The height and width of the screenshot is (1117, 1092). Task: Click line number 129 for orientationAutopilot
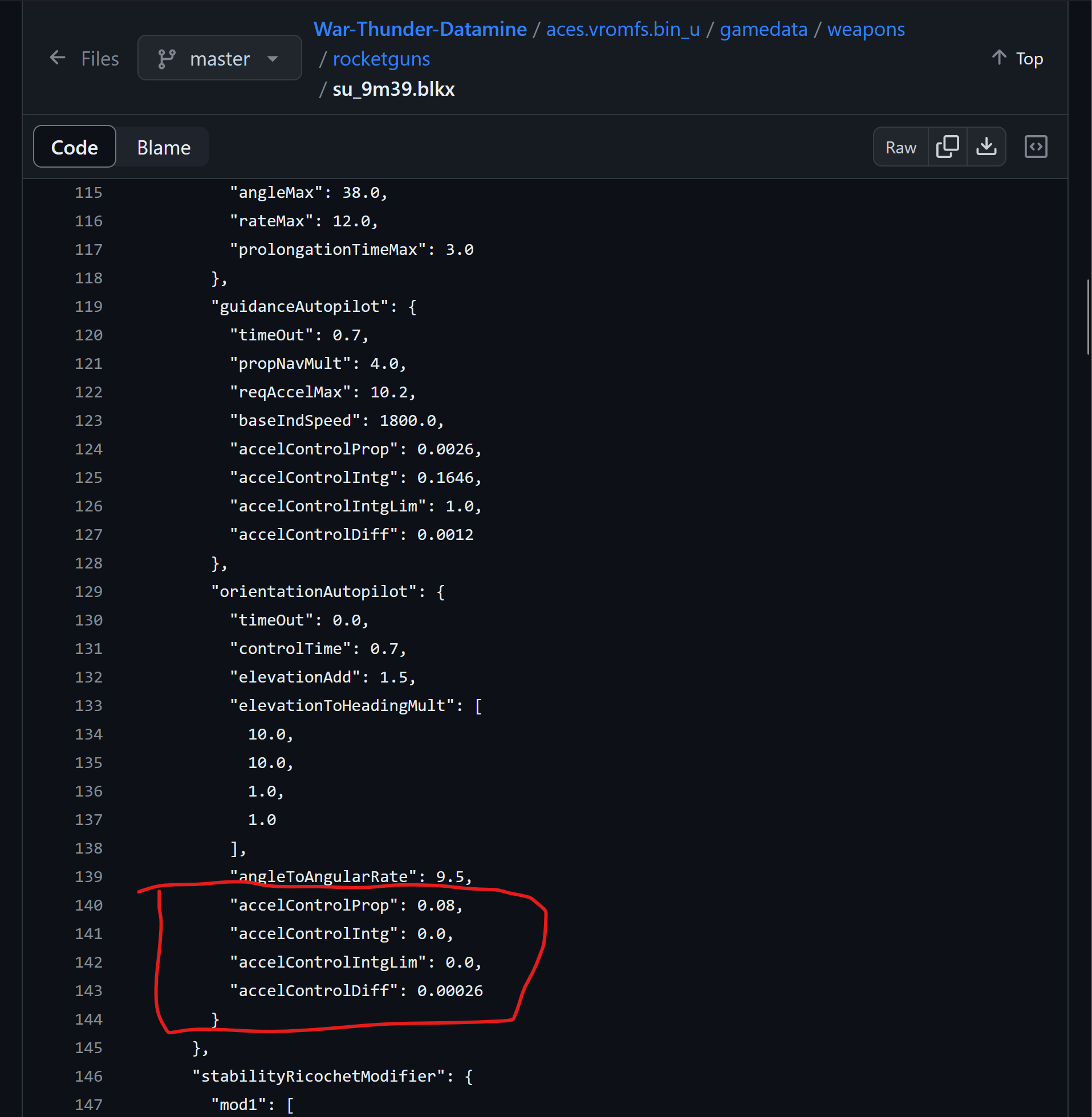(x=88, y=591)
